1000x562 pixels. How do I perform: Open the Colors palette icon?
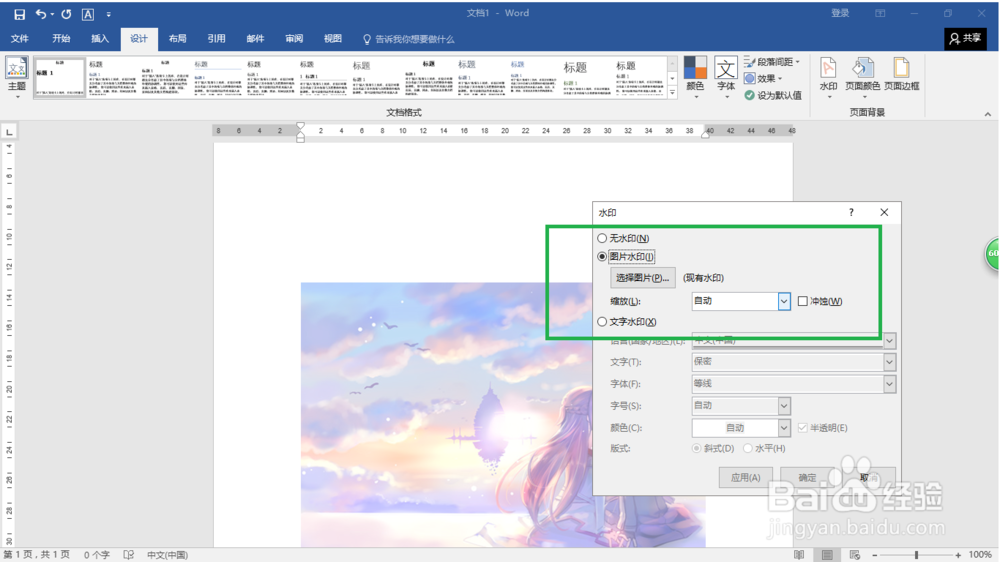(695, 68)
